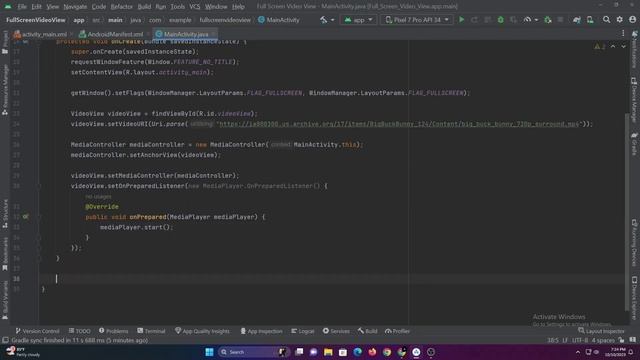
Task: Click the MainActivity breadcrumb in navigation bar
Action: point(279,20)
